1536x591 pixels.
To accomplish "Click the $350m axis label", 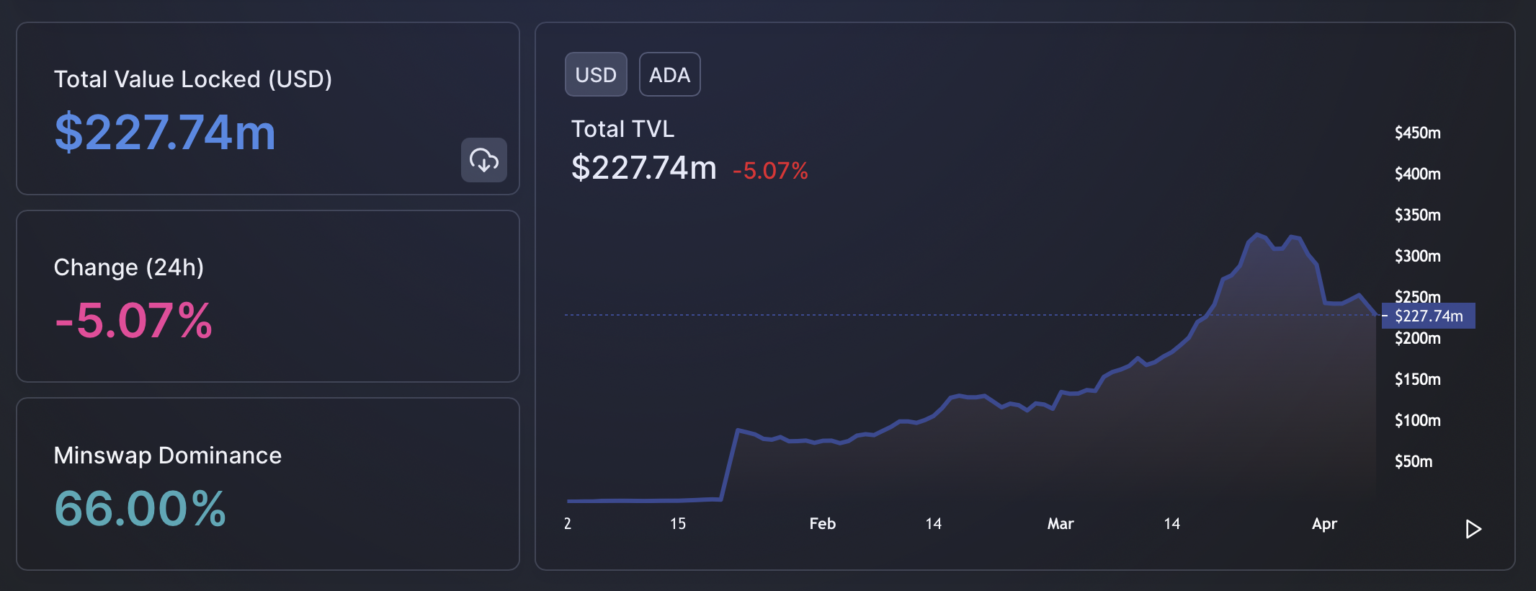I will pos(1418,215).
